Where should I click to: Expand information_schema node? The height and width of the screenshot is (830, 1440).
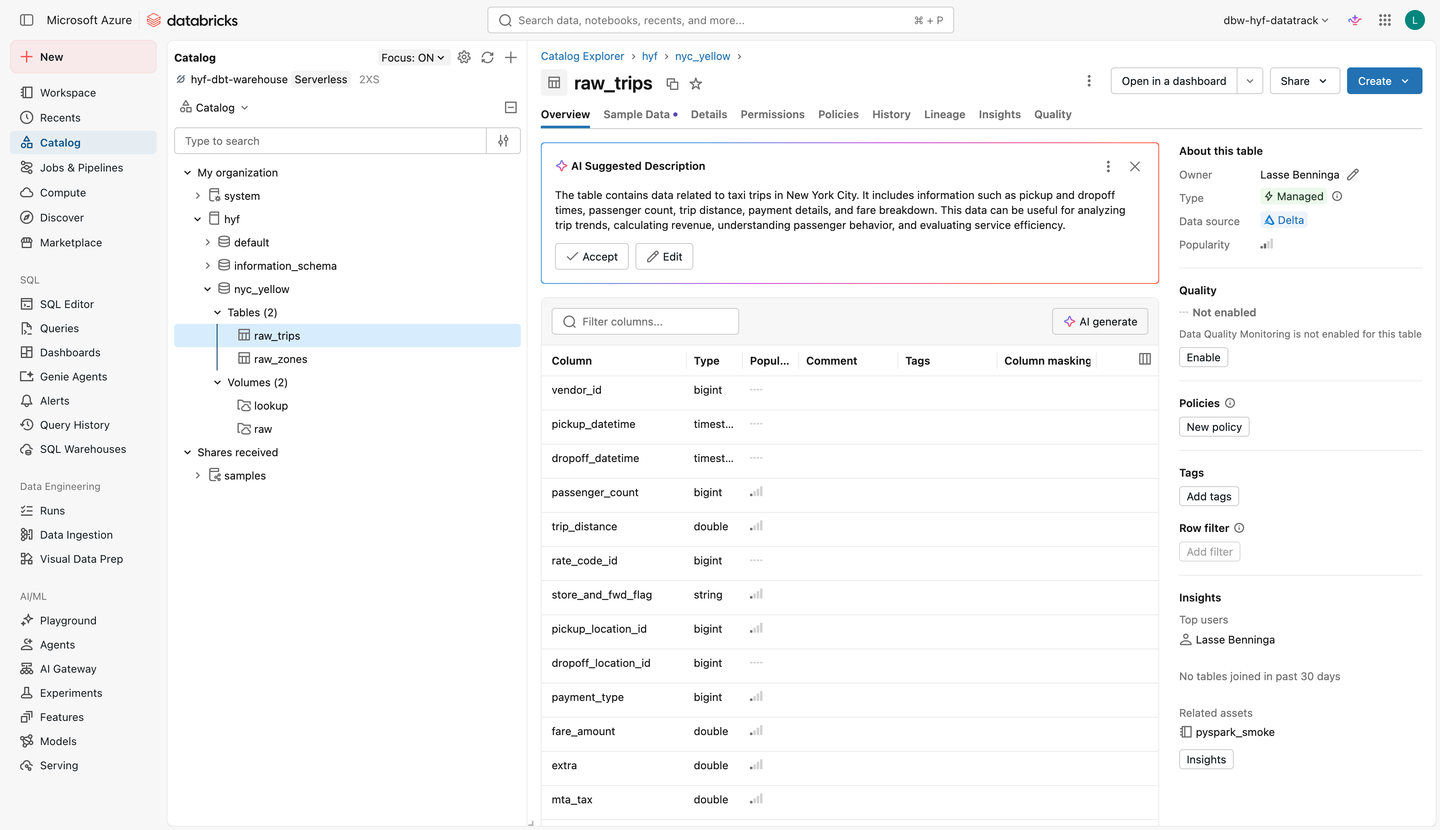[x=208, y=266]
